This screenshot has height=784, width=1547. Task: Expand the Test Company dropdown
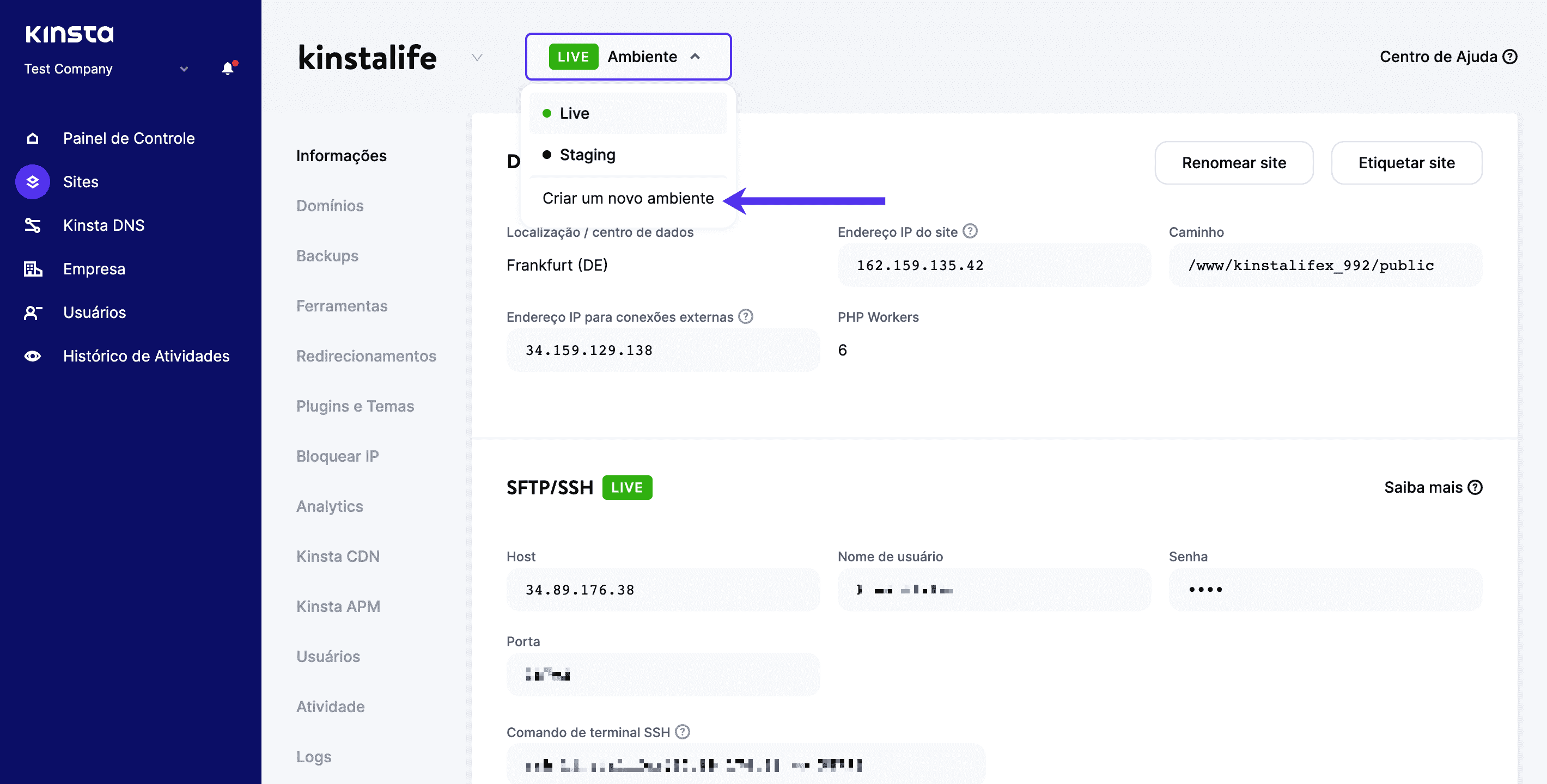click(x=184, y=69)
